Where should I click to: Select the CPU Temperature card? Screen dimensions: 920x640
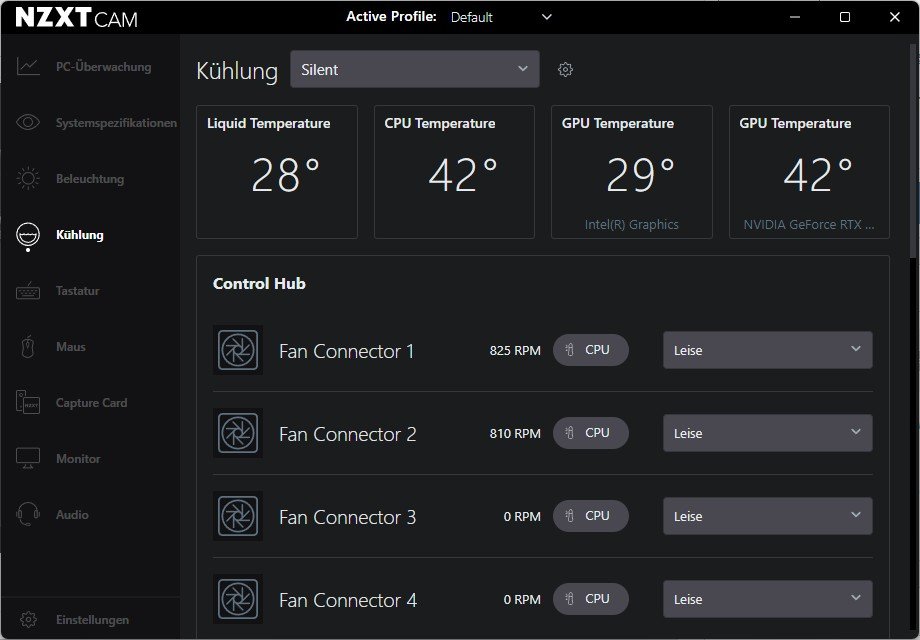pos(454,172)
